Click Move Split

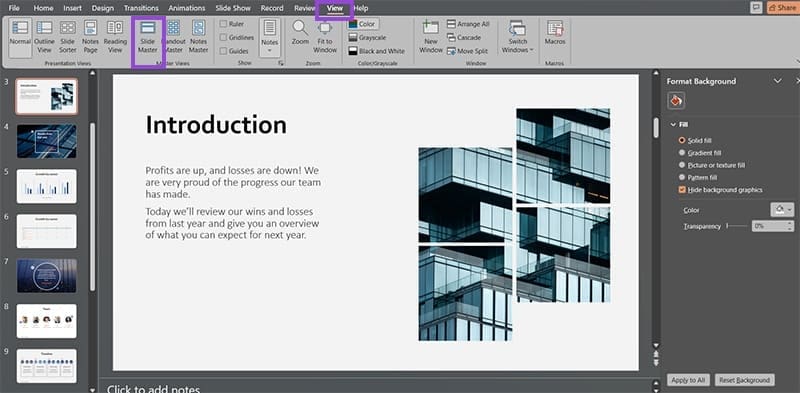tap(467, 51)
